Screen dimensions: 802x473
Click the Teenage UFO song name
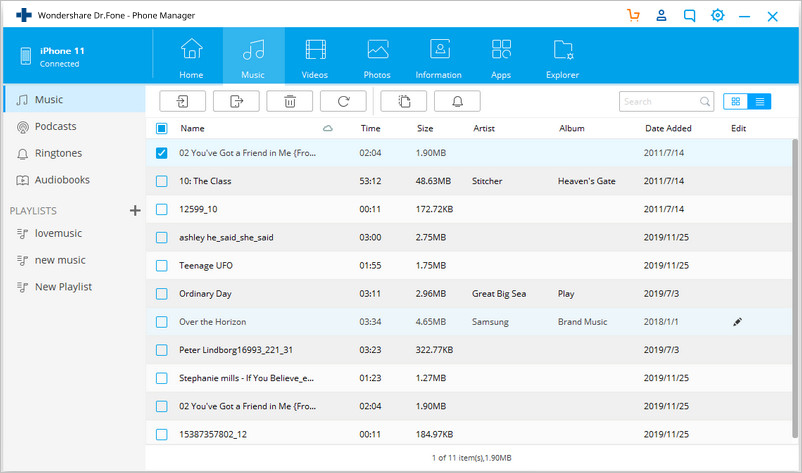[x=206, y=265]
